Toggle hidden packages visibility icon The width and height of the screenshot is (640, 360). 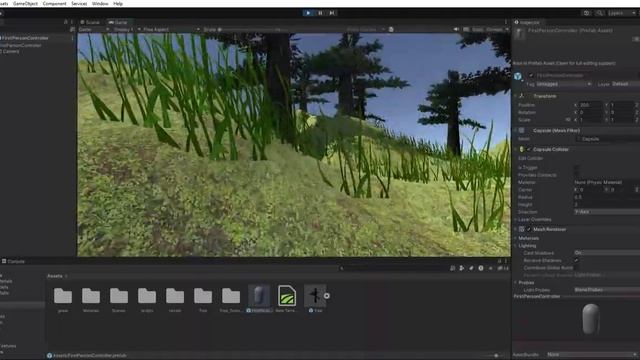(x=503, y=268)
